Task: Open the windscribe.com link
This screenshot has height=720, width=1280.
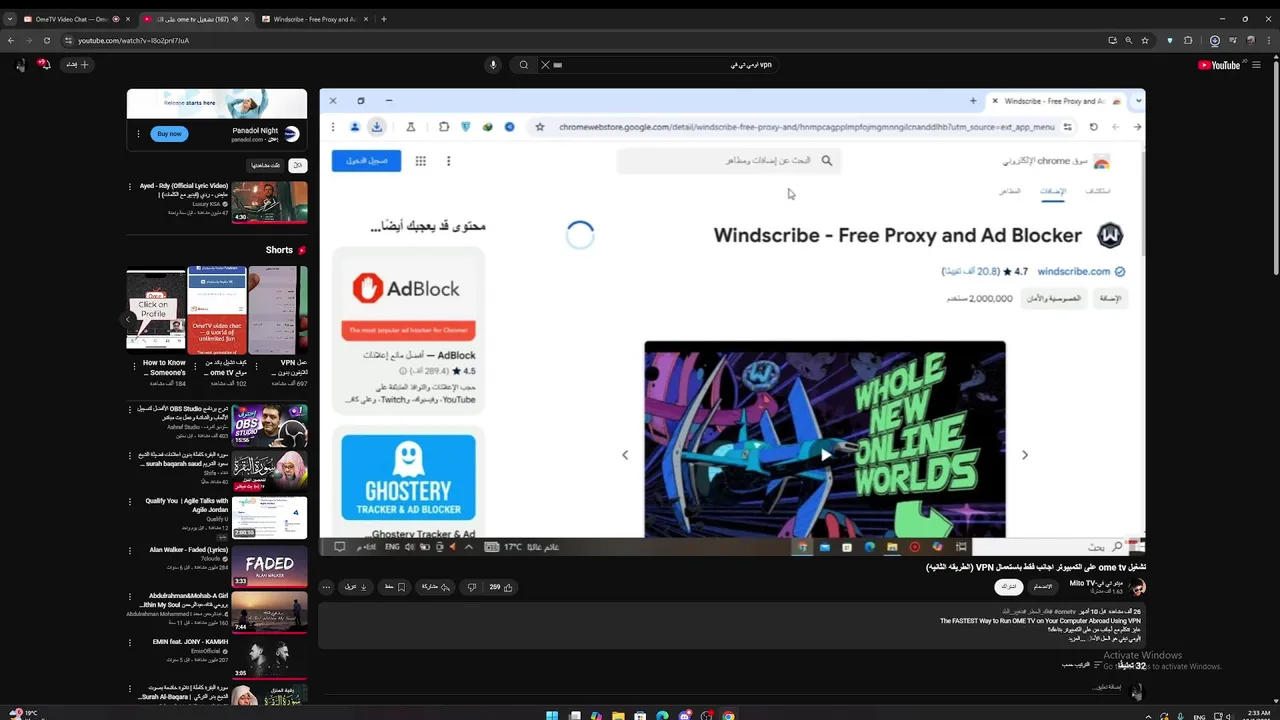Action: [1074, 272]
